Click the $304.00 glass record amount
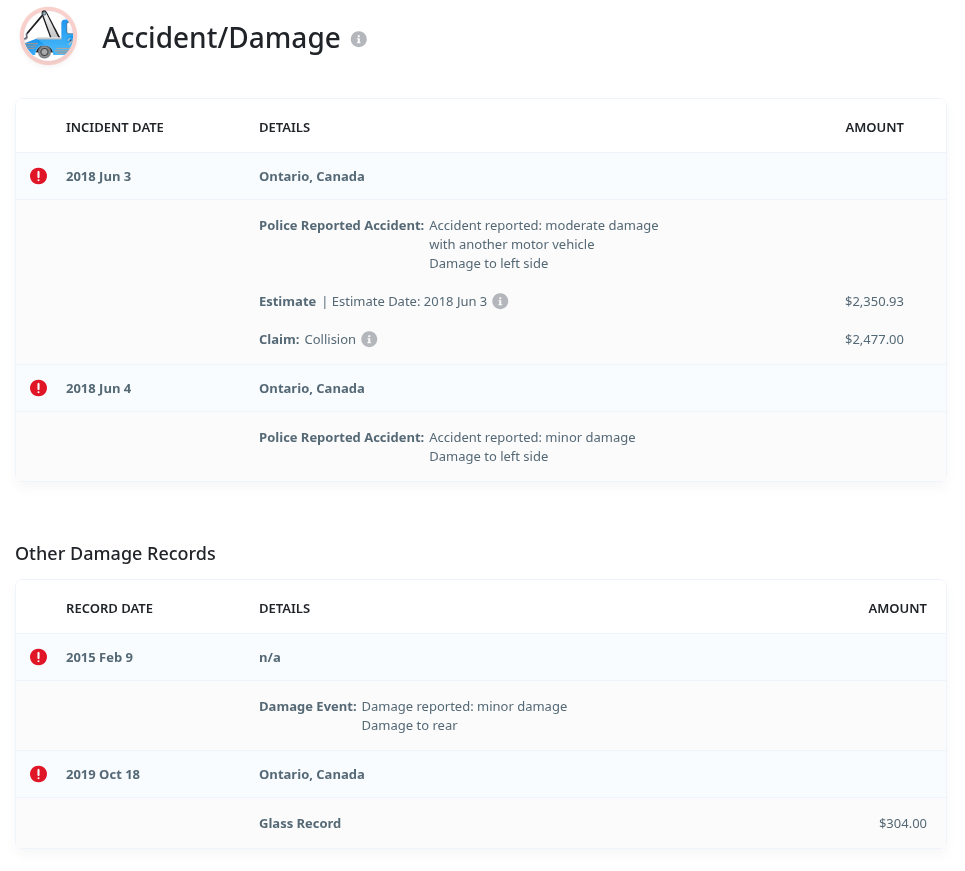Screen dimensions: 965x871 point(902,824)
